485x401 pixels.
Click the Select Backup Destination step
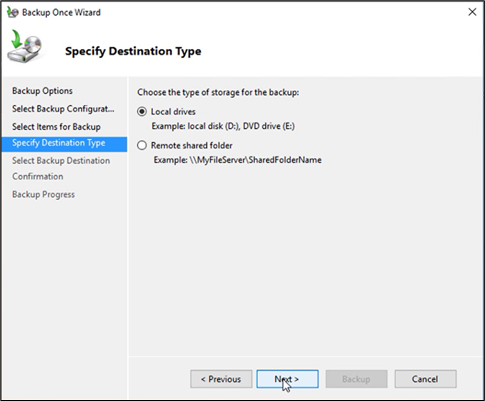tap(61, 161)
